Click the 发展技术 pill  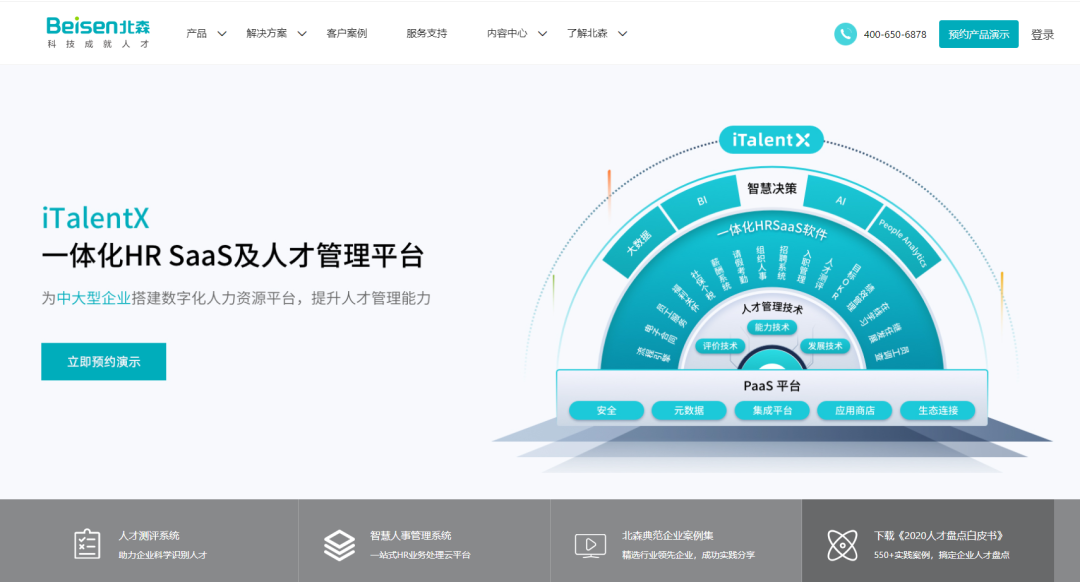pyautogui.click(x=824, y=346)
